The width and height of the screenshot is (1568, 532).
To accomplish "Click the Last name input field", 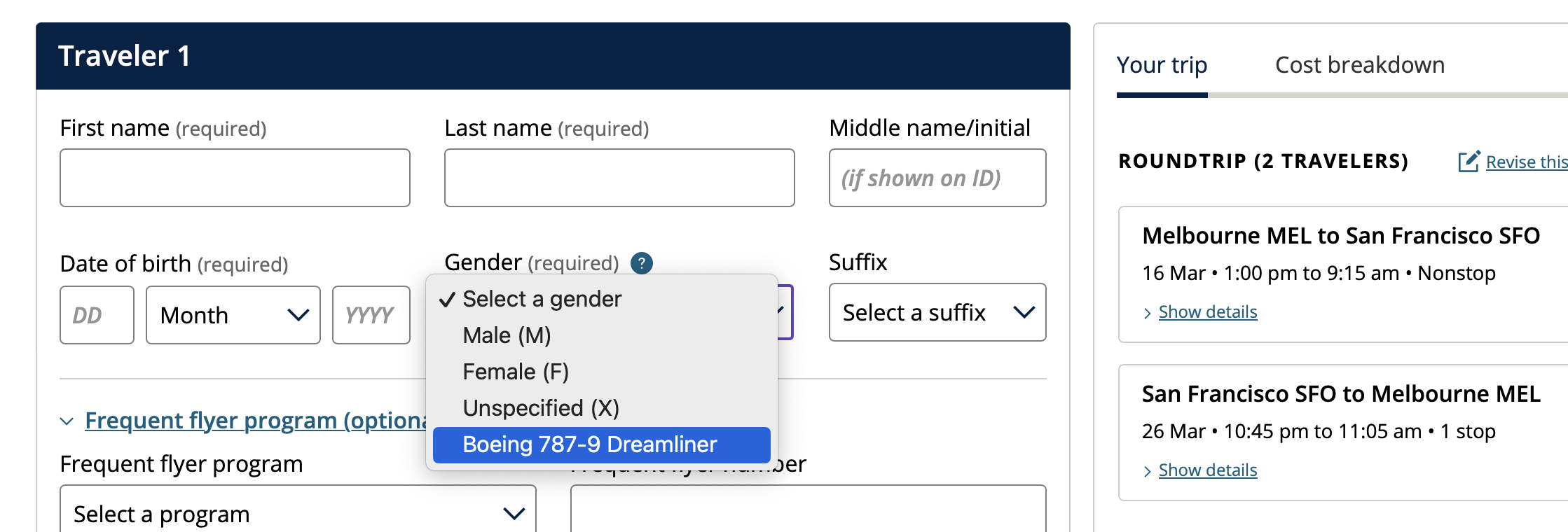I will tap(619, 178).
